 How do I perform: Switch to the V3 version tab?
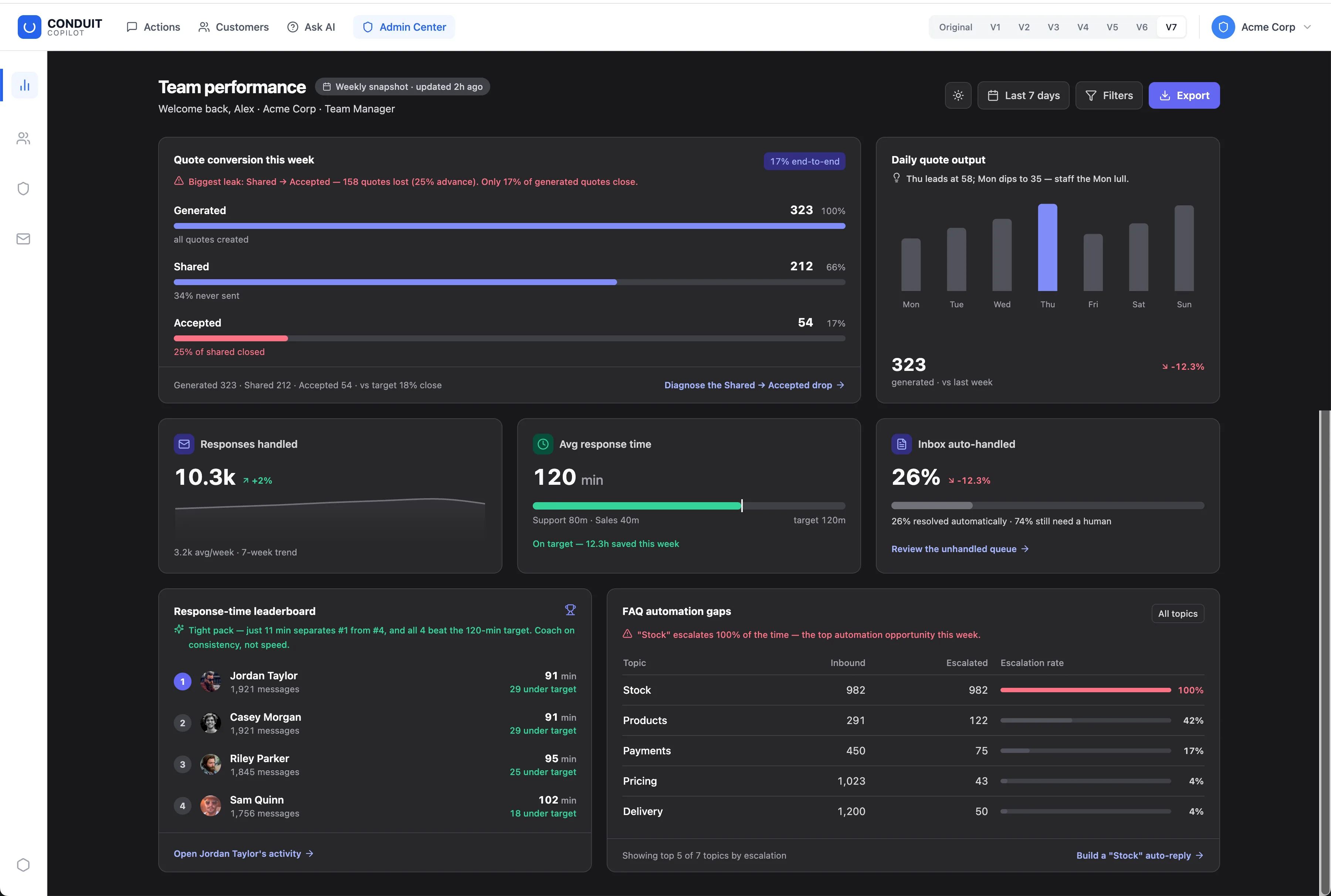point(1053,27)
